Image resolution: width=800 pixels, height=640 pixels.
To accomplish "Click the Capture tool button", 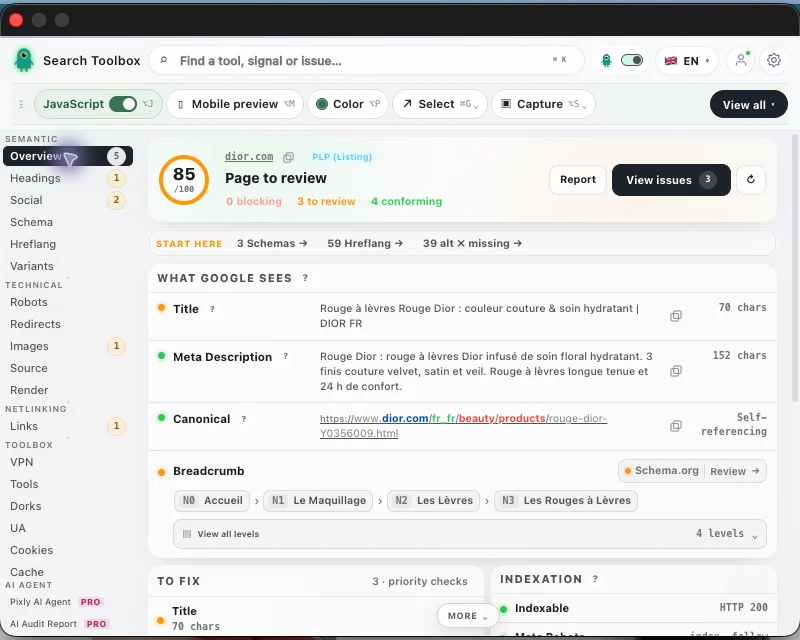I will point(543,104).
